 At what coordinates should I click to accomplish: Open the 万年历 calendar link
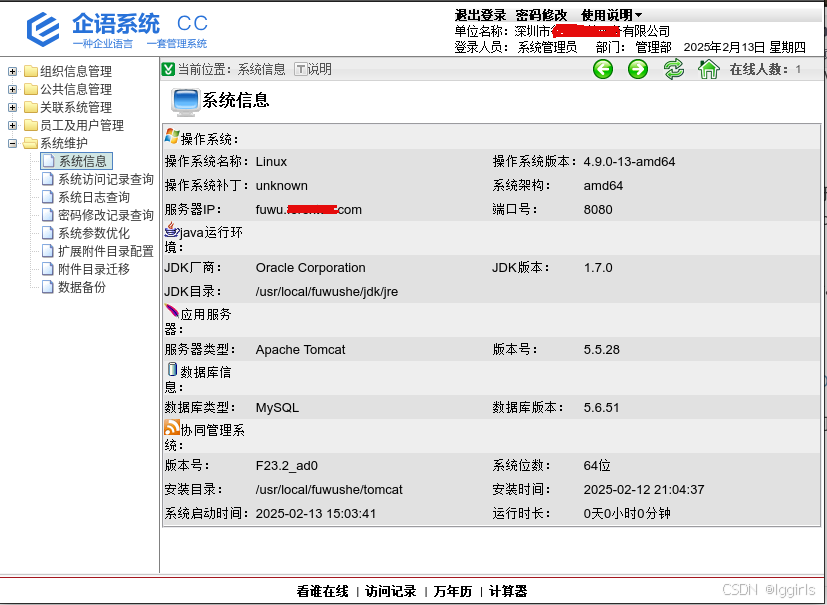point(452,591)
